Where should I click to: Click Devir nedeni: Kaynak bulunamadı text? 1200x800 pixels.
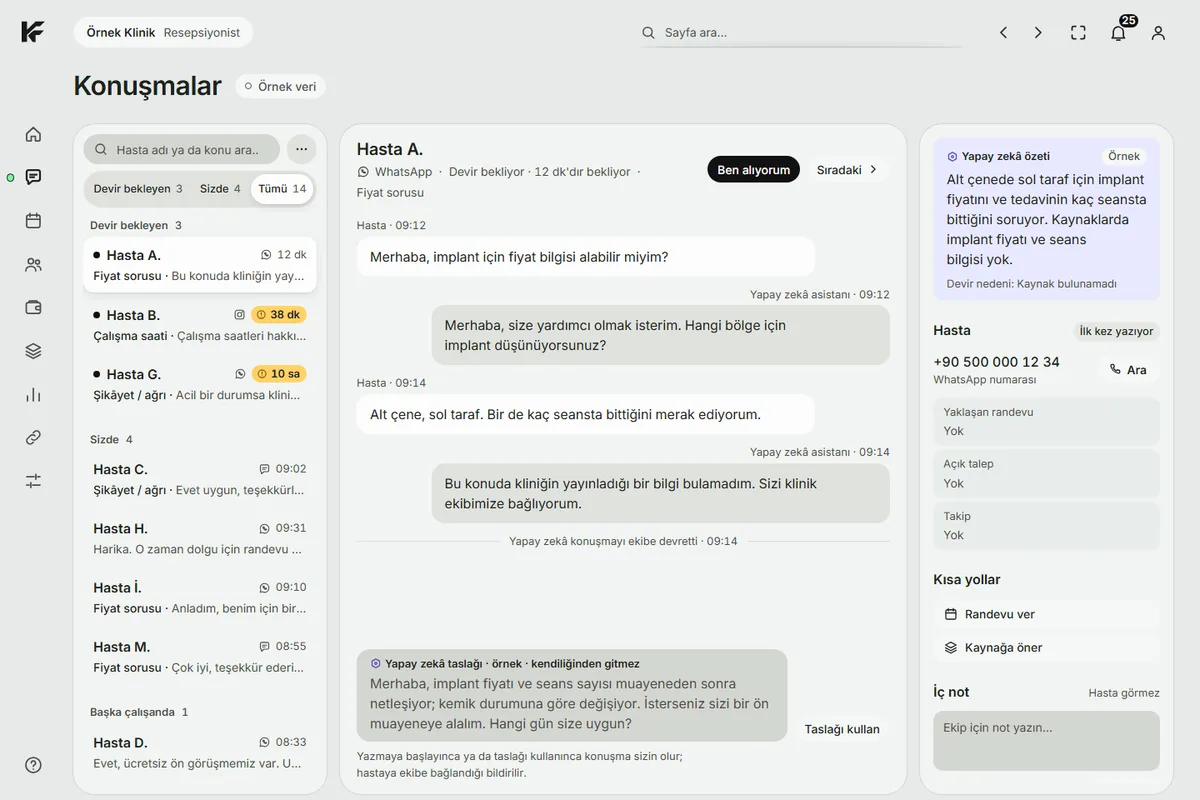coord(1031,284)
